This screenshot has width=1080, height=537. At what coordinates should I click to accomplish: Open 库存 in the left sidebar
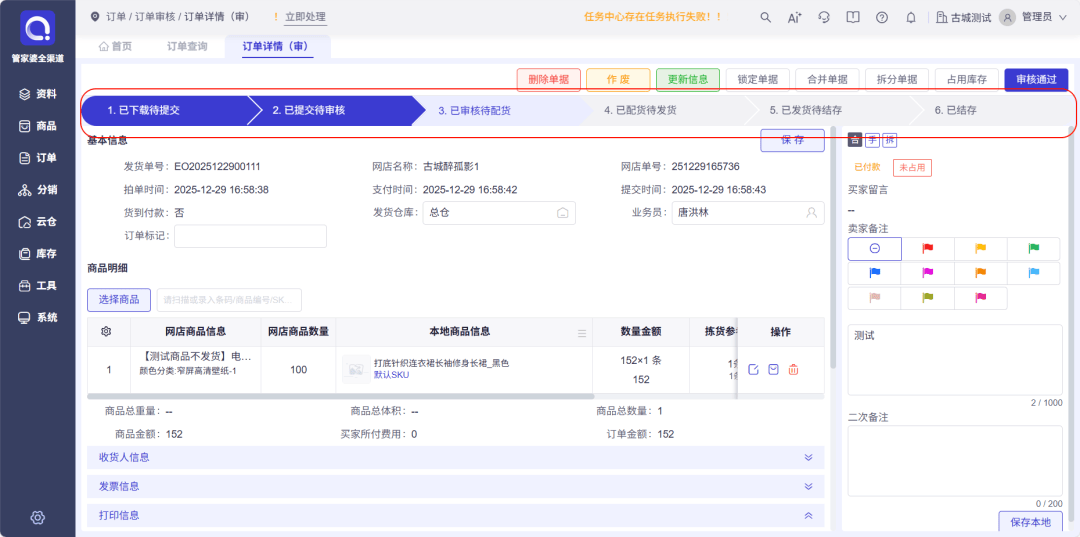tap(38, 254)
